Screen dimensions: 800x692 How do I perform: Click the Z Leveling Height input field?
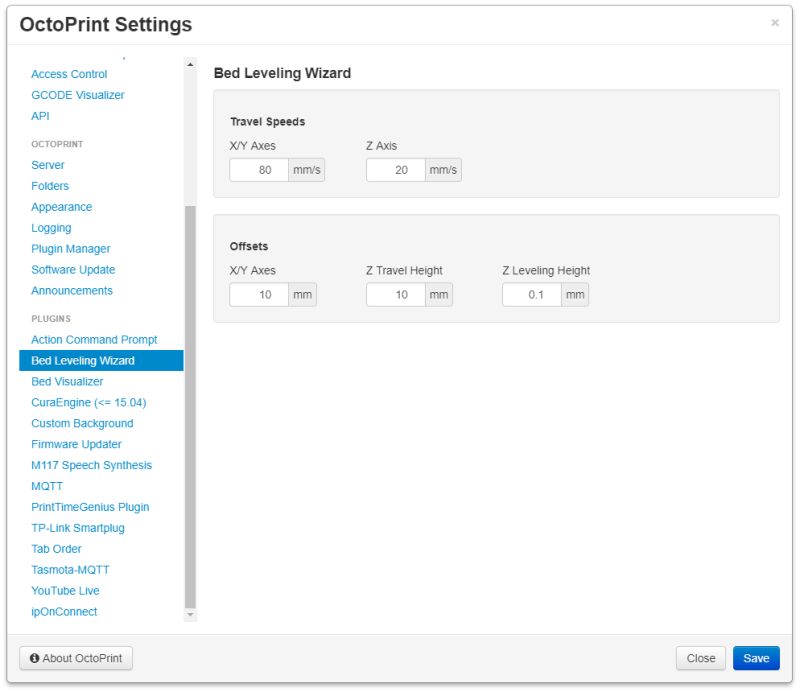pos(533,293)
